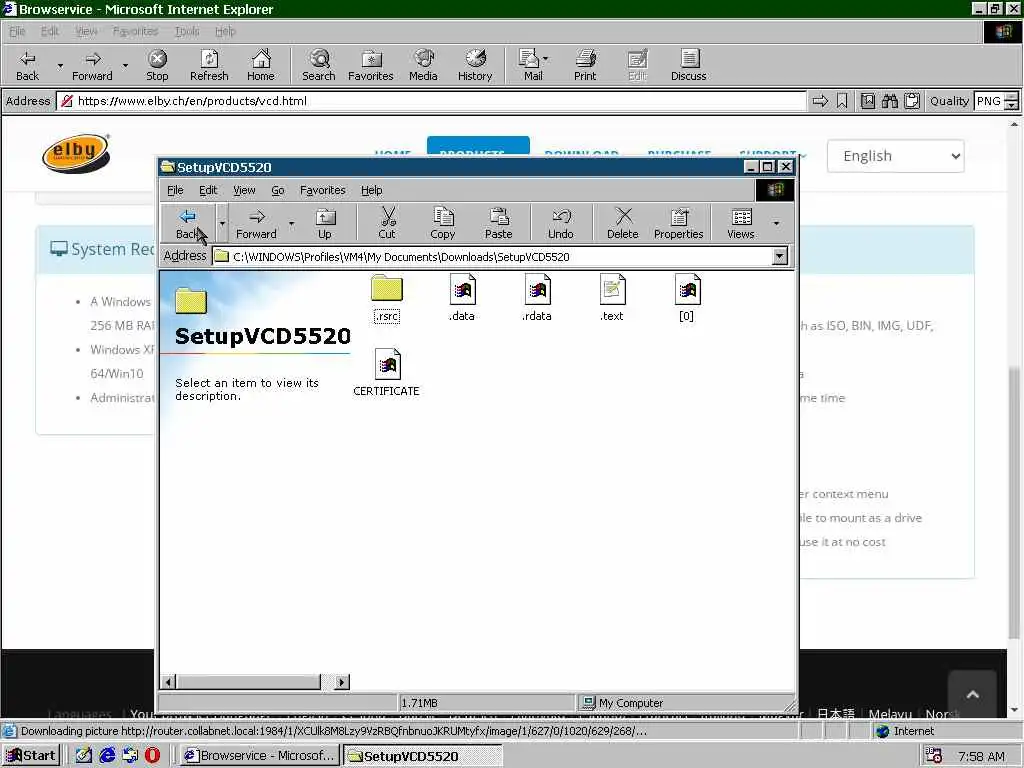Open the English language dropdown
The width and height of the screenshot is (1024, 768).
pyautogui.click(x=895, y=156)
